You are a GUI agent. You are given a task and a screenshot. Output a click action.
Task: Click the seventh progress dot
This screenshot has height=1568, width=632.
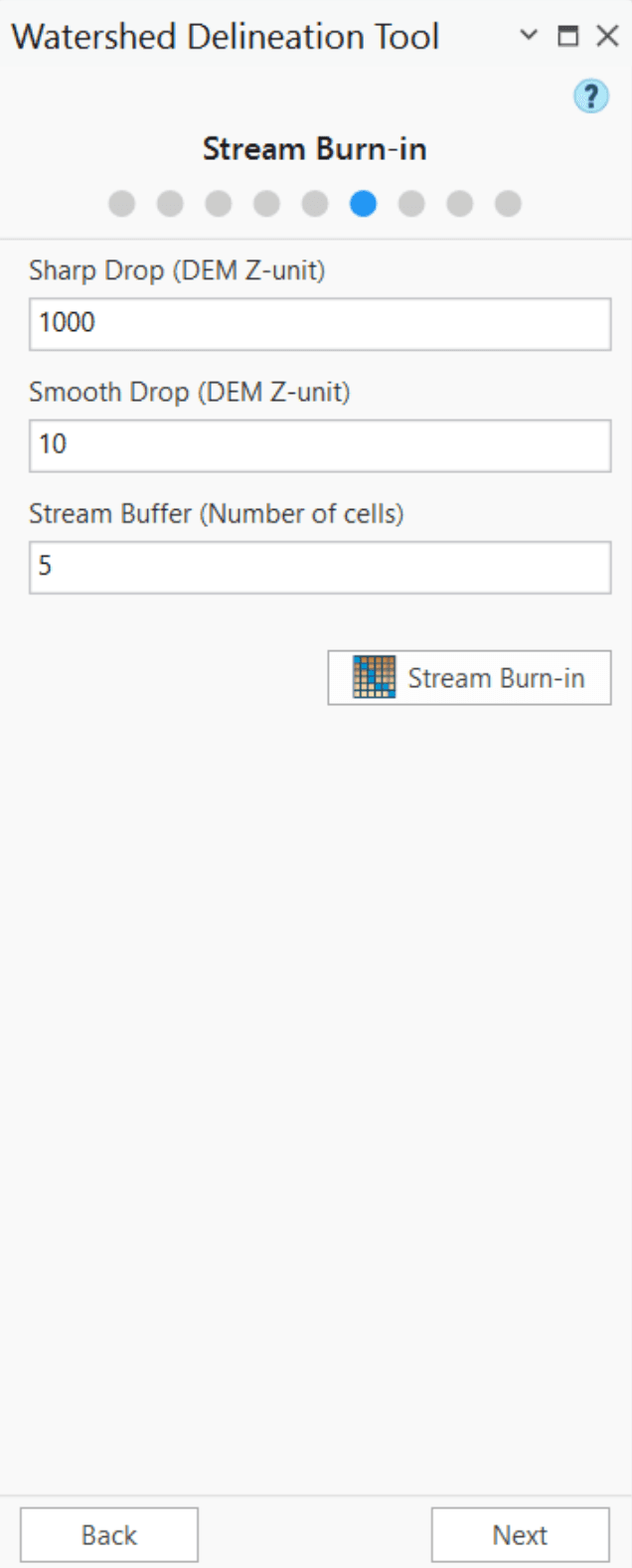tap(409, 204)
